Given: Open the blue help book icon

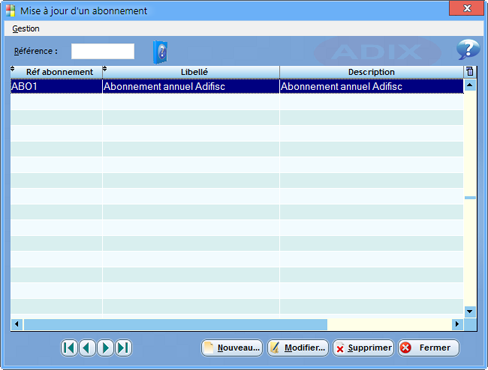Looking at the screenshot, I should 160,52.
